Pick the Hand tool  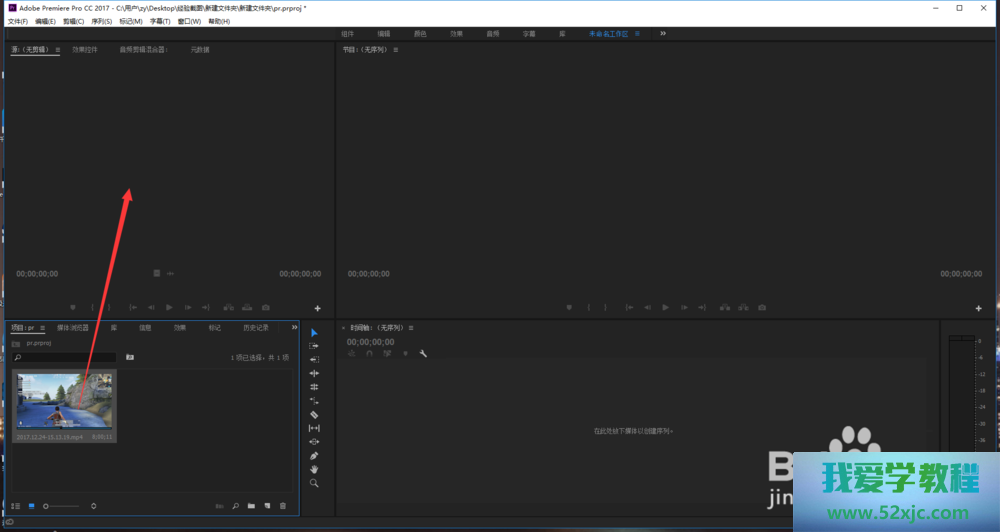[314, 469]
